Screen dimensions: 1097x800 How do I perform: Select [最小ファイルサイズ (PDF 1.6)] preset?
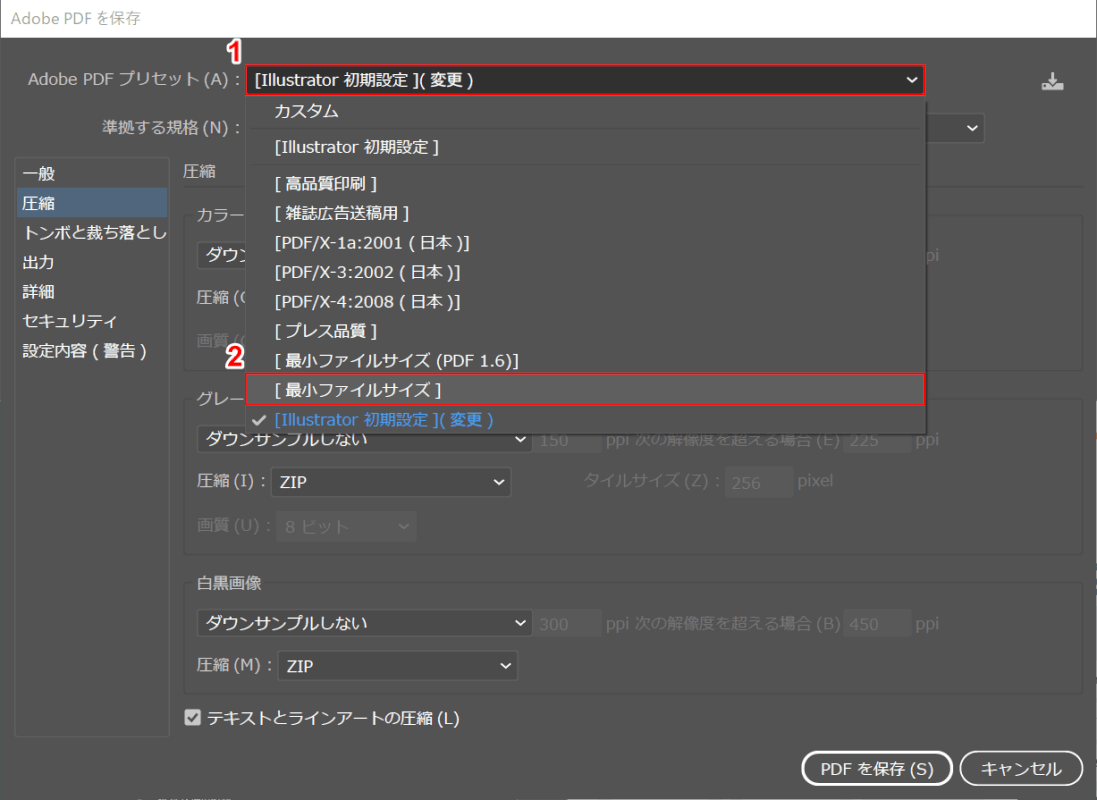tap(585, 360)
